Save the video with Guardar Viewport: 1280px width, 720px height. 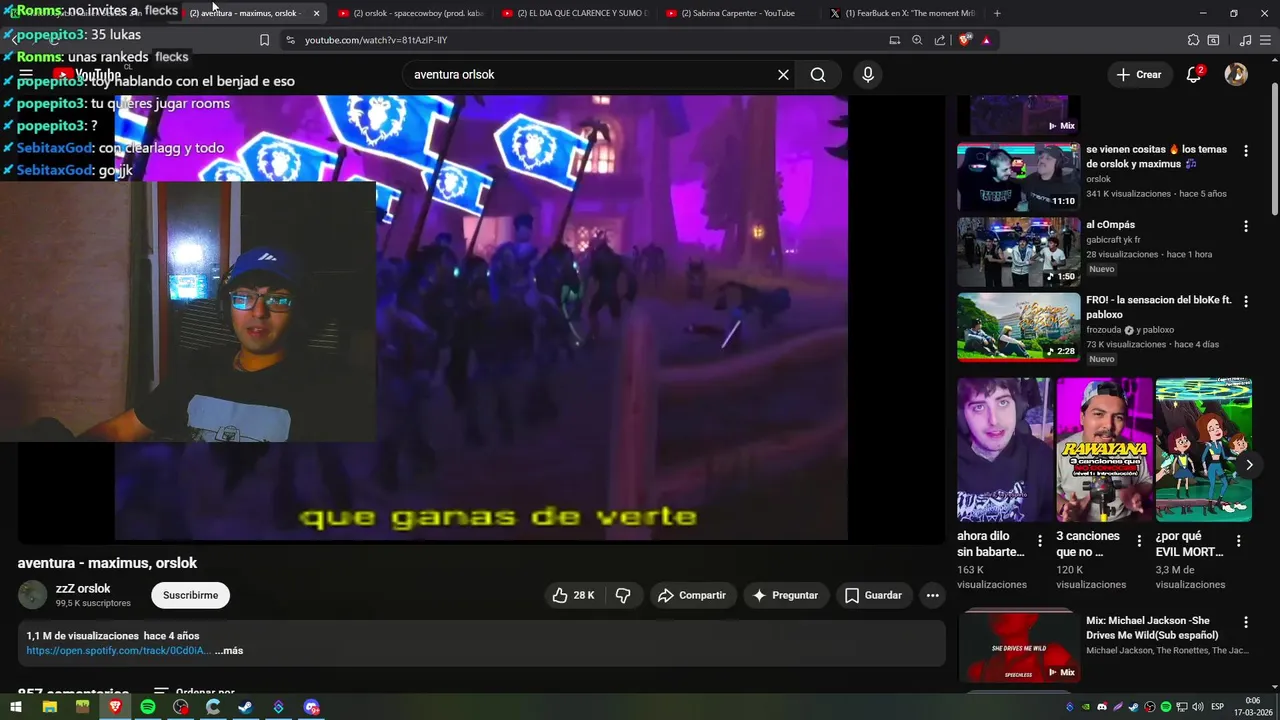pos(873,595)
